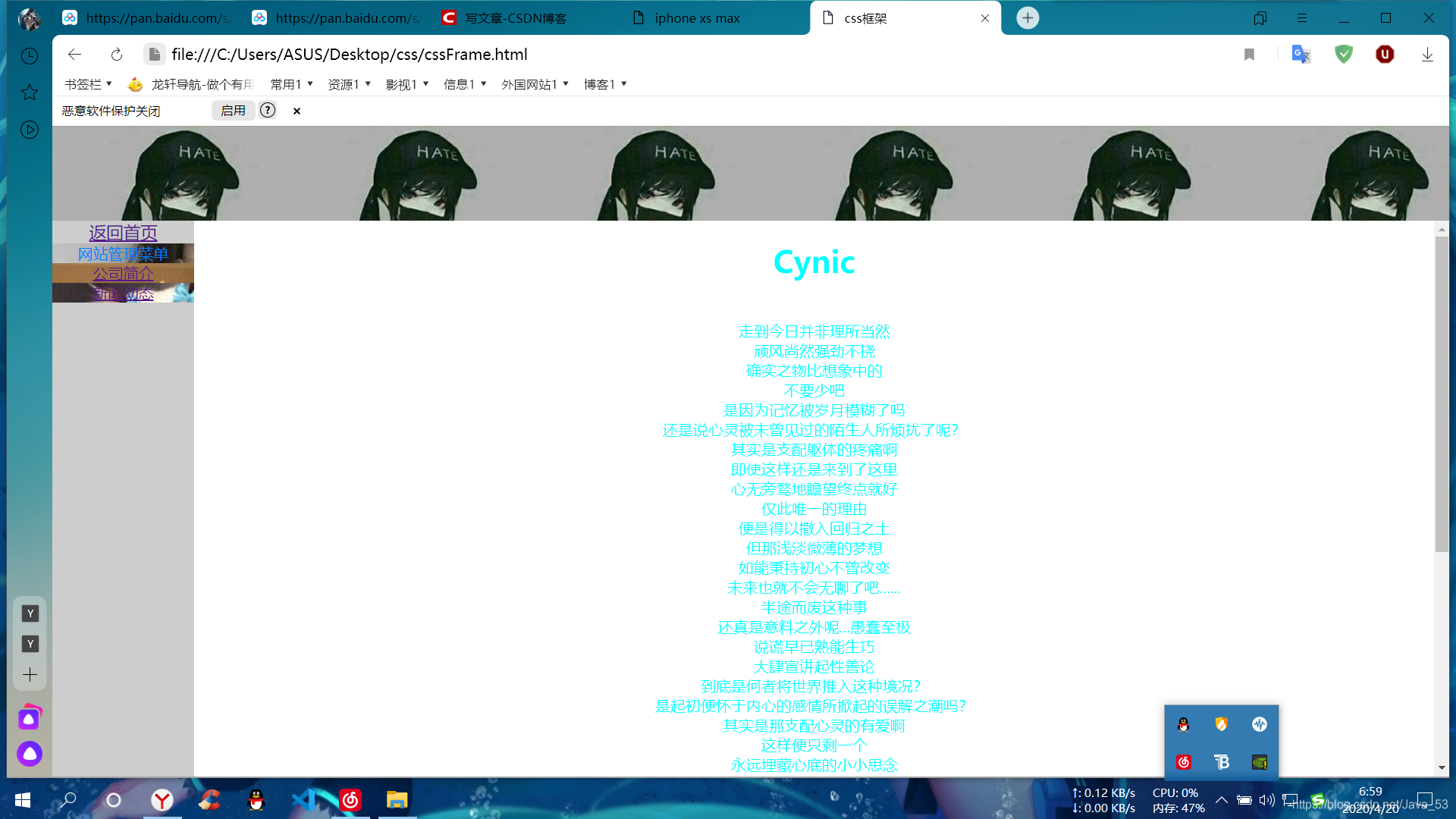This screenshot has width=1456, height=819.
Task: Switch to the 写文章-CSDN博客 tab
Action: pos(516,18)
